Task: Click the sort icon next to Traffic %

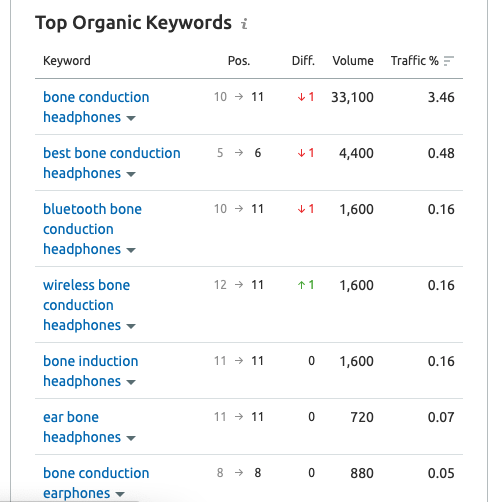Action: point(449,61)
